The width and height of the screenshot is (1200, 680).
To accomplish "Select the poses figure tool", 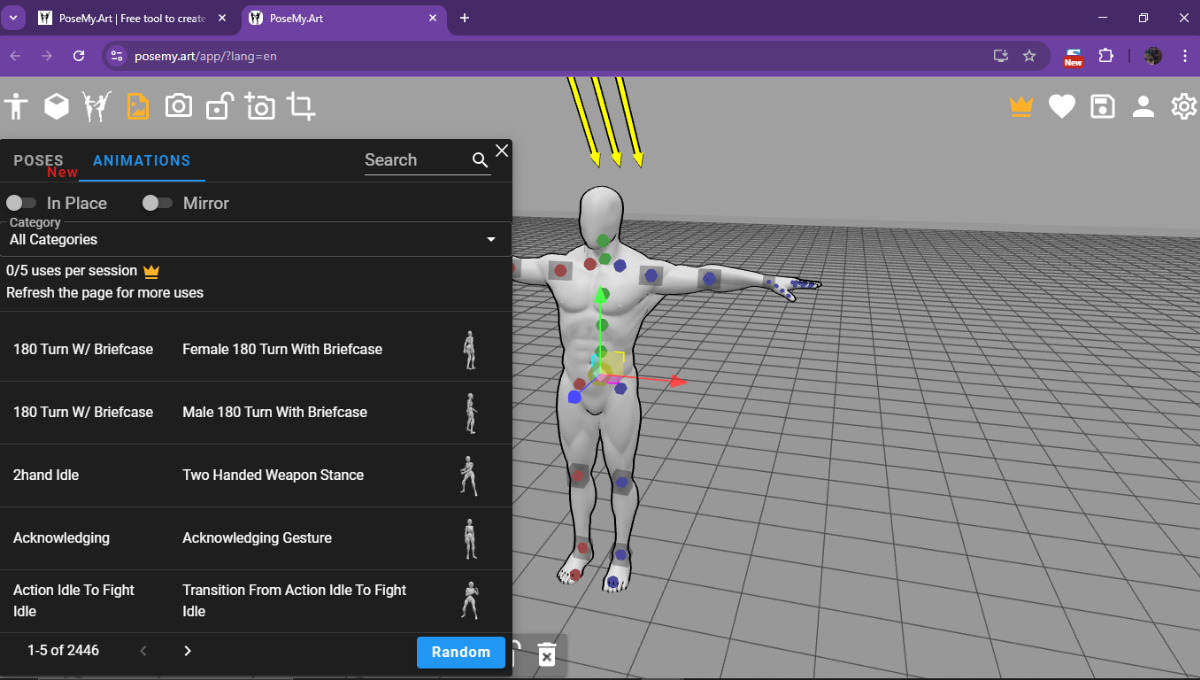I will click(16, 106).
